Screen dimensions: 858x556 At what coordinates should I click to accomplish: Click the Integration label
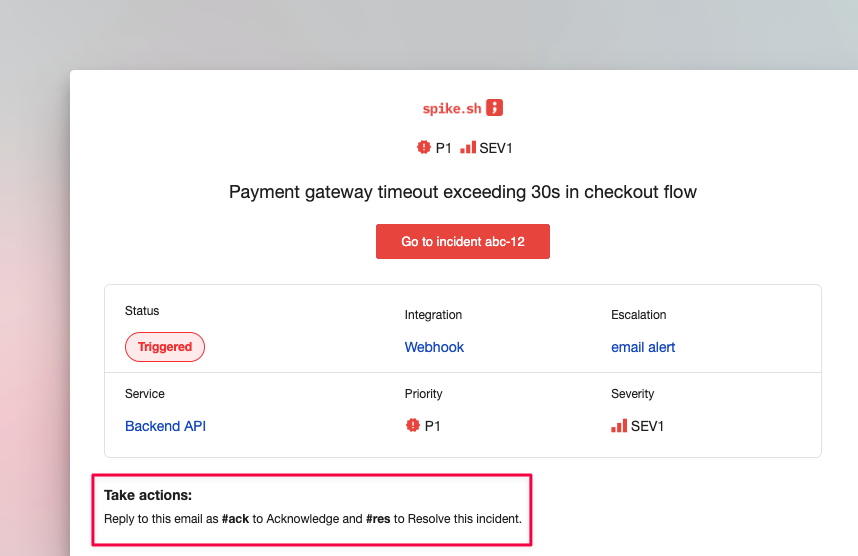pos(433,315)
